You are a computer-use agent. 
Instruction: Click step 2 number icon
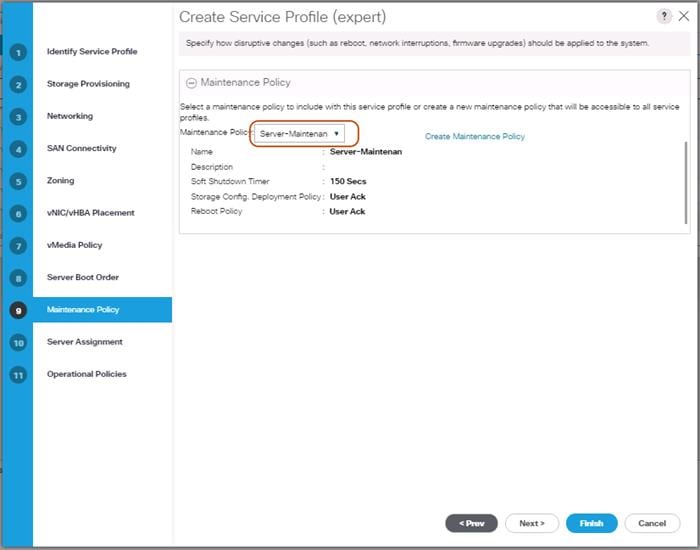point(18,84)
